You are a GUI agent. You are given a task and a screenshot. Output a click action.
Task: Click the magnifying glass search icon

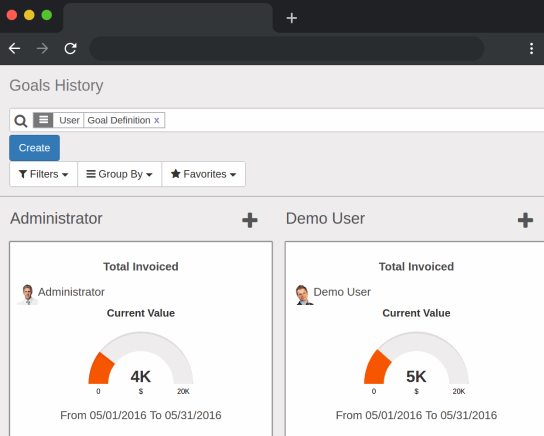20,121
